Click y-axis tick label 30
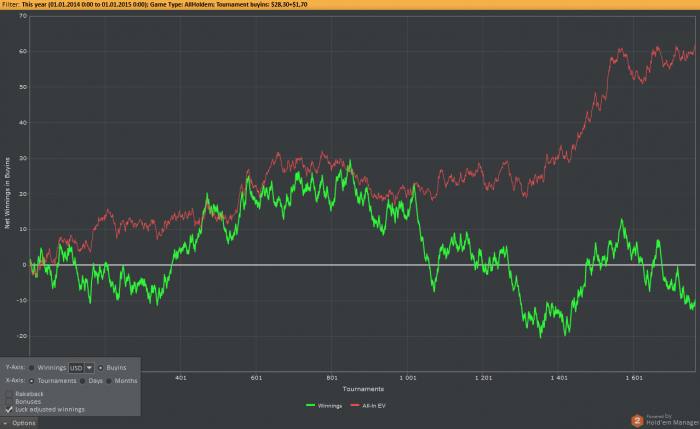Image resolution: width=700 pixels, height=429 pixels. (23, 158)
